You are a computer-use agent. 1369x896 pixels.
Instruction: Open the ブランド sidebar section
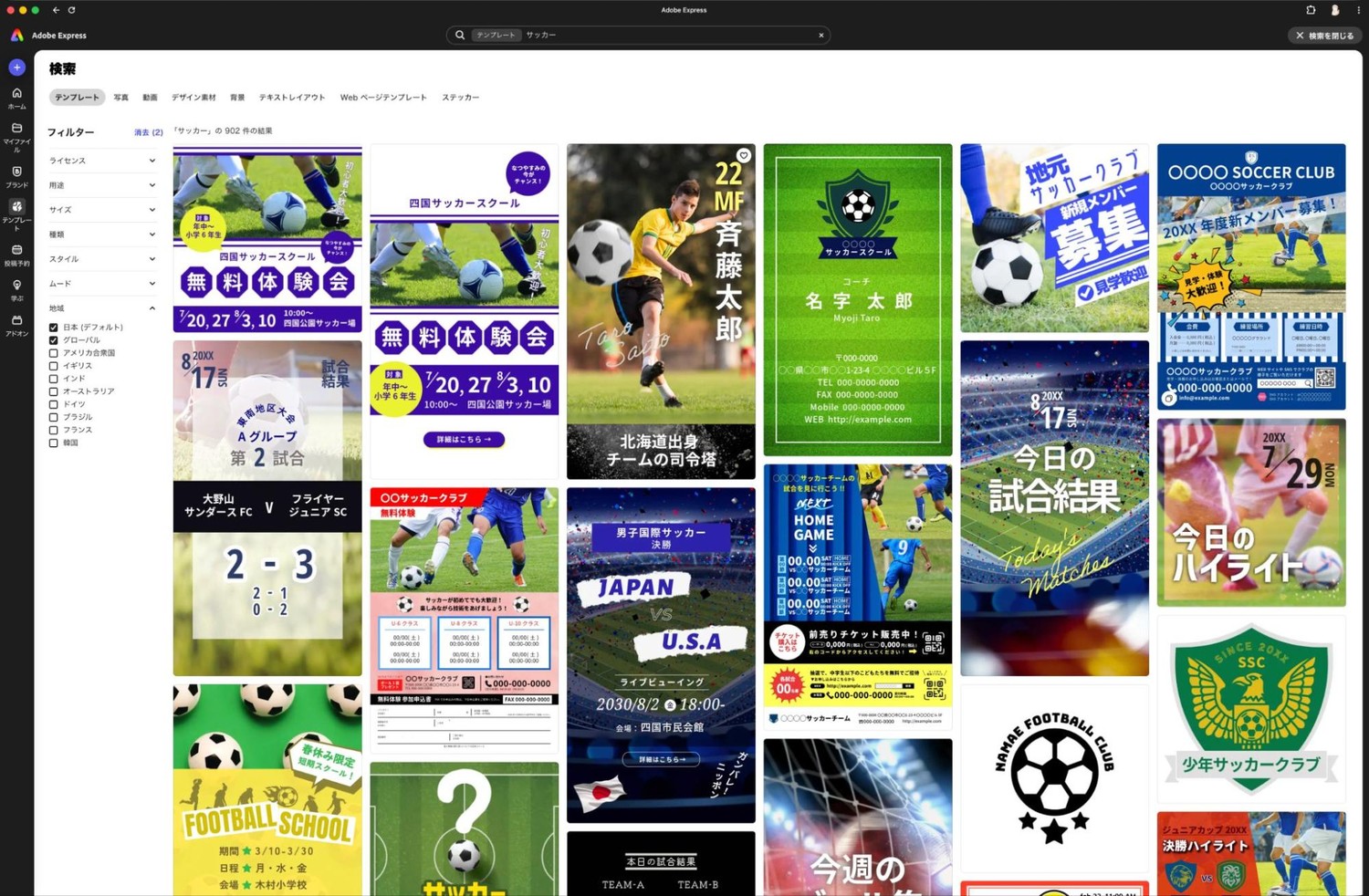coord(16,176)
